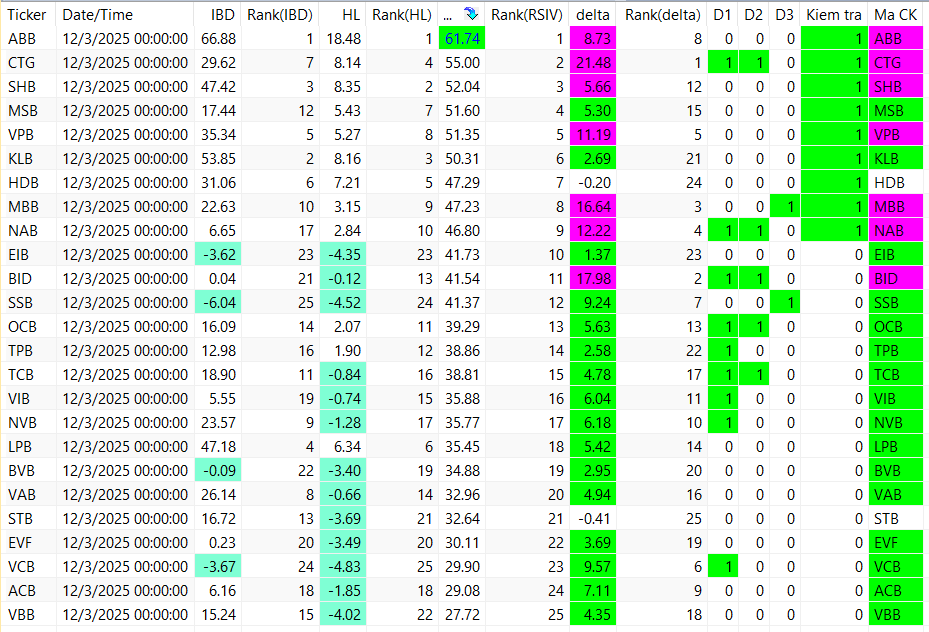The height and width of the screenshot is (632, 929).
Task: Click the IBD value -6.04
Action: click(x=218, y=303)
